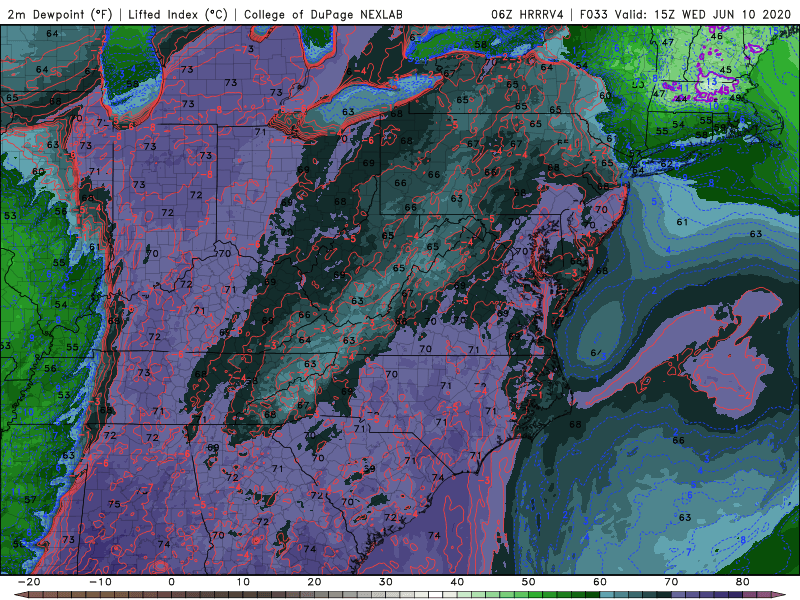Click the "30" colorbar tick label
Screen dimensions: 800x600
pyautogui.click(x=386, y=582)
